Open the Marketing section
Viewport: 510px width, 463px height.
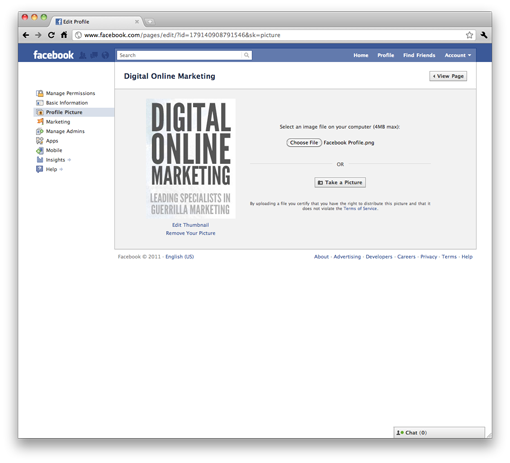pyautogui.click(x=58, y=122)
